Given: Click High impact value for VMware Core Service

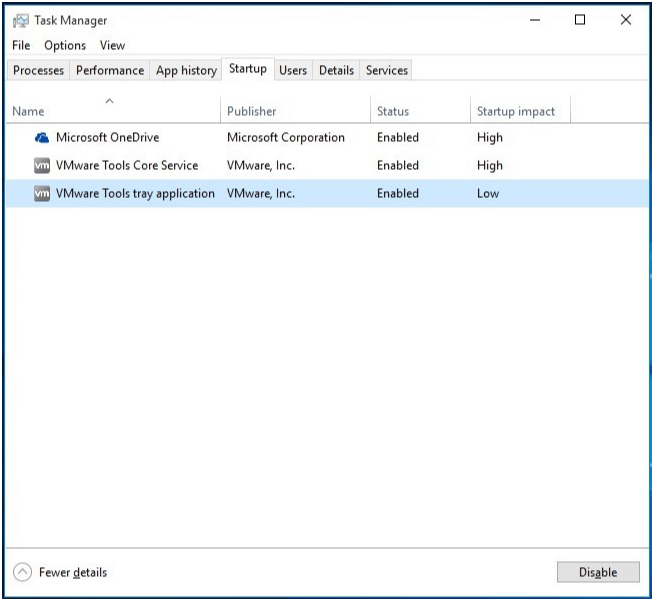Looking at the screenshot, I should coord(490,165).
